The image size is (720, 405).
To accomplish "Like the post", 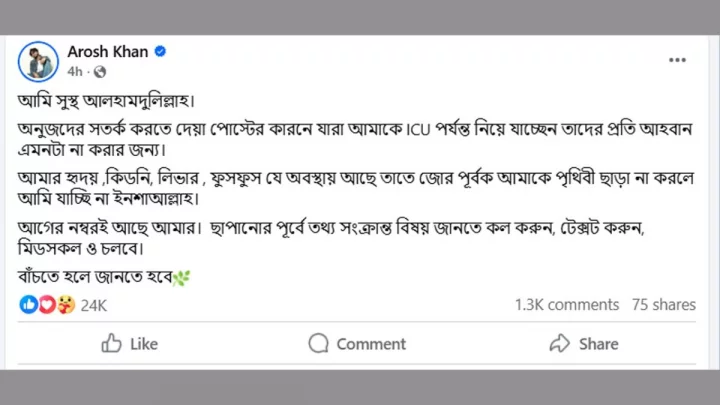I will (130, 343).
